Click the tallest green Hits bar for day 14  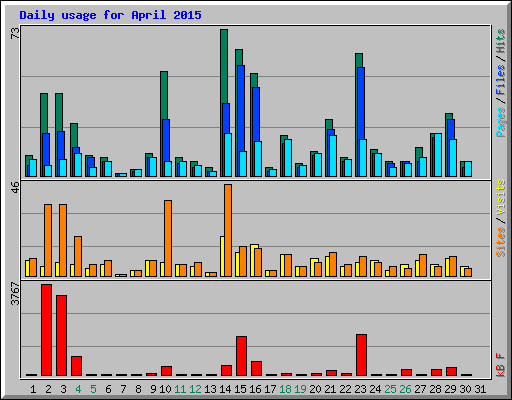224,67
